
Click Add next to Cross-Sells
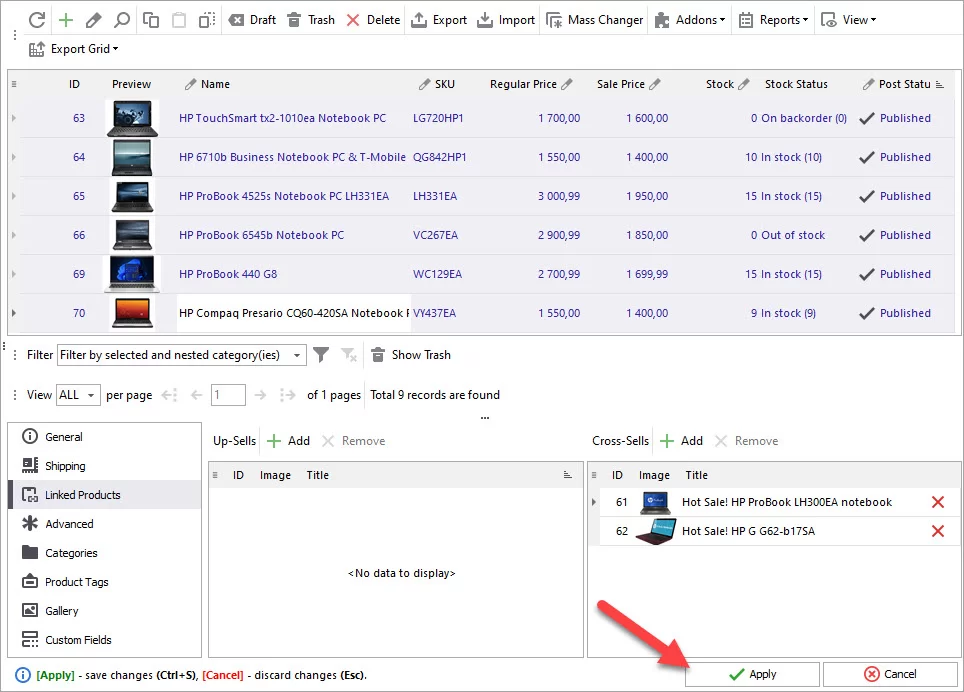pos(681,441)
